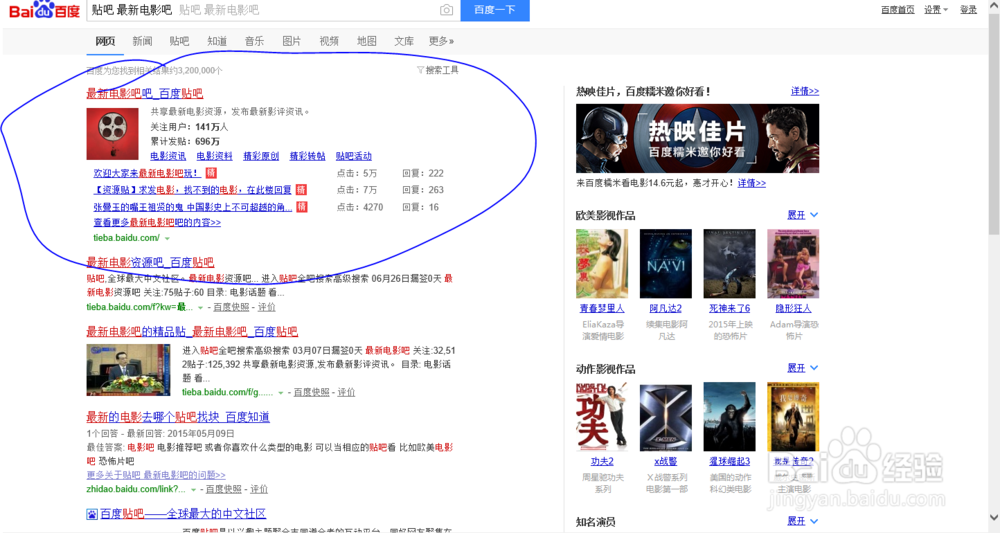Screen dimensions: 1000x533
Task: Expand the 欧美影视作品 section
Action: tap(802, 215)
